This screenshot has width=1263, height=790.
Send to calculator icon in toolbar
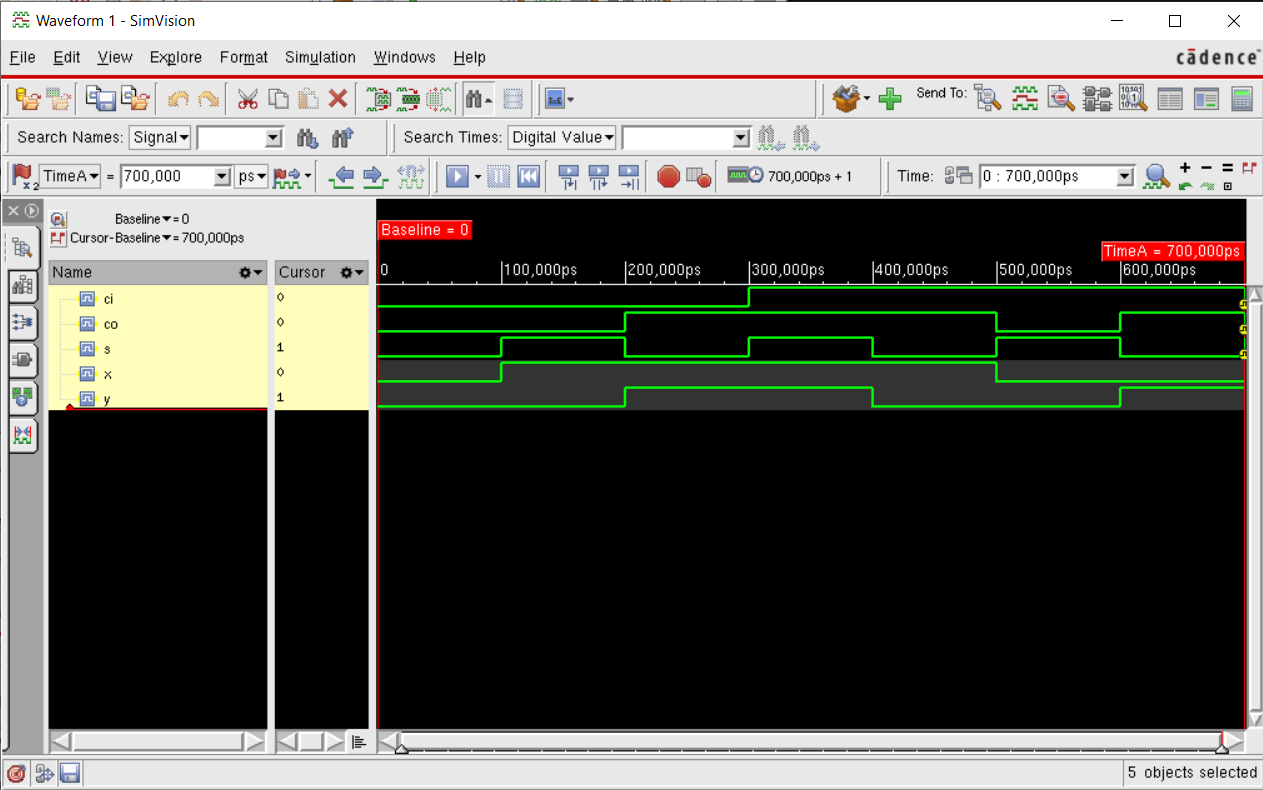coord(1242,99)
